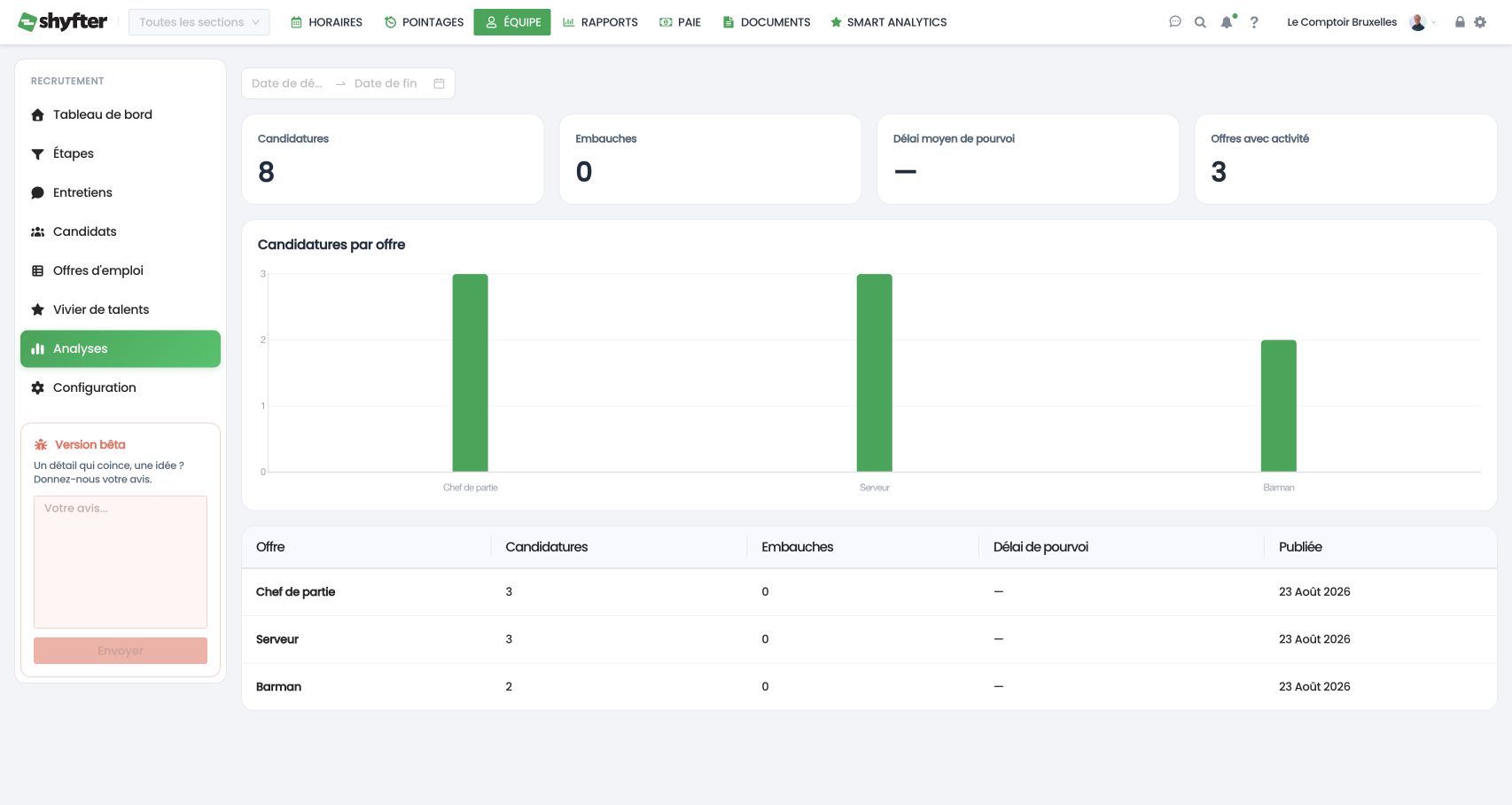Click the Barman chart bar

(x=1278, y=406)
